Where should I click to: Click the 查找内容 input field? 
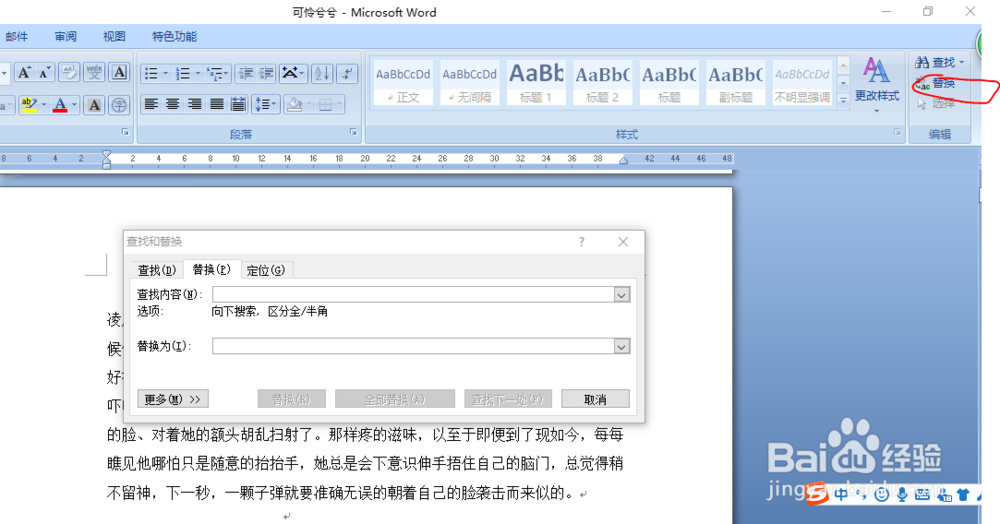413,294
